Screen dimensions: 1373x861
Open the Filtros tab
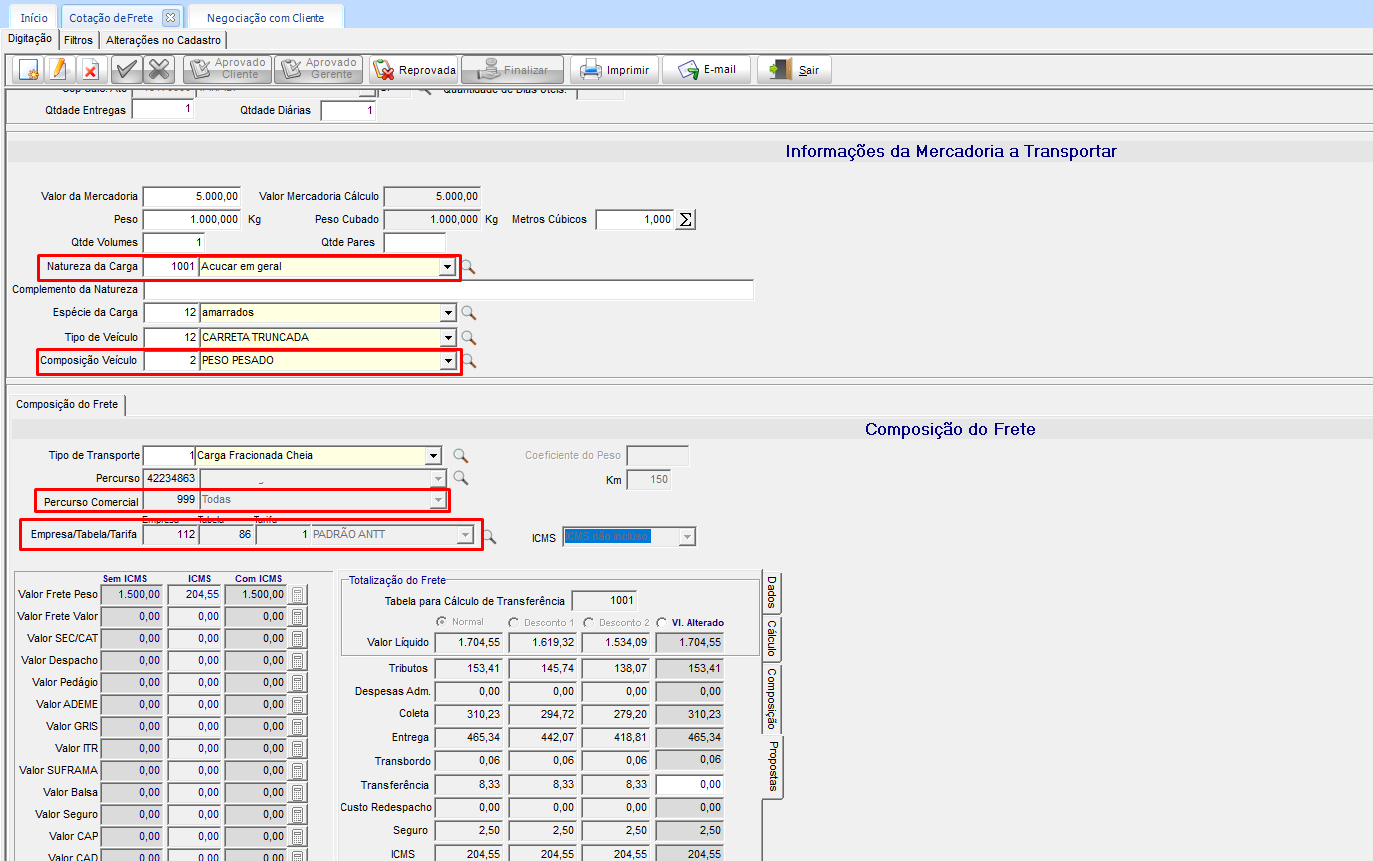pyautogui.click(x=78, y=40)
